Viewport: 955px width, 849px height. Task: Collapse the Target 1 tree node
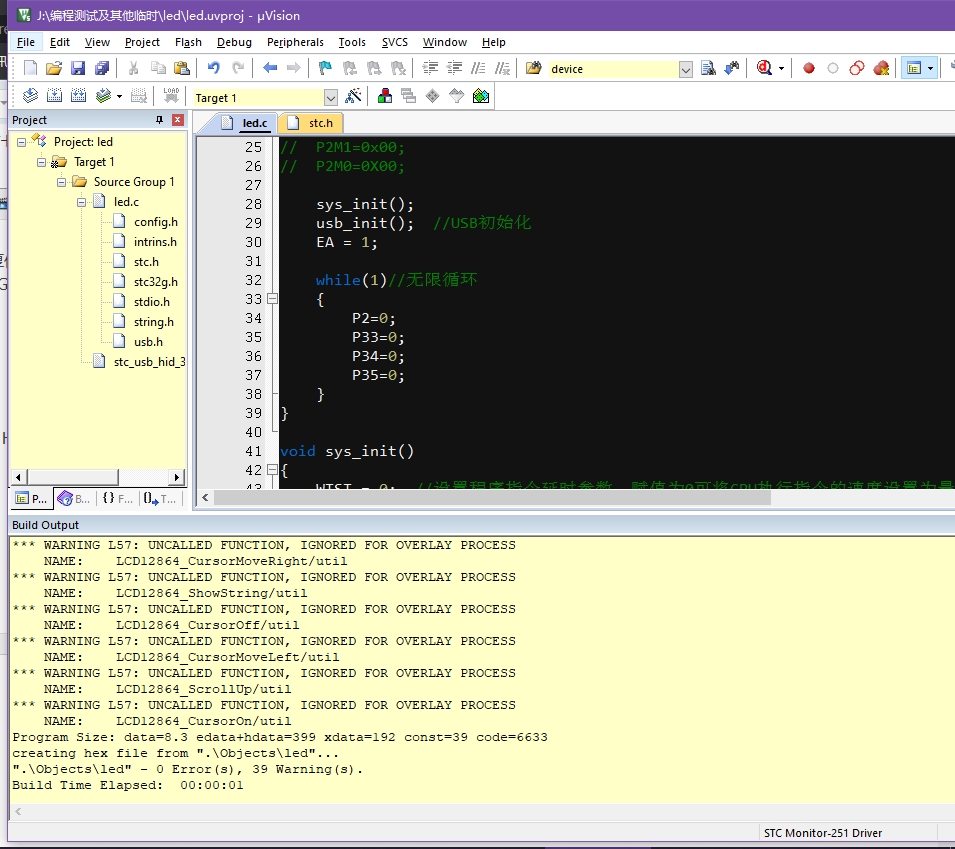(41, 162)
